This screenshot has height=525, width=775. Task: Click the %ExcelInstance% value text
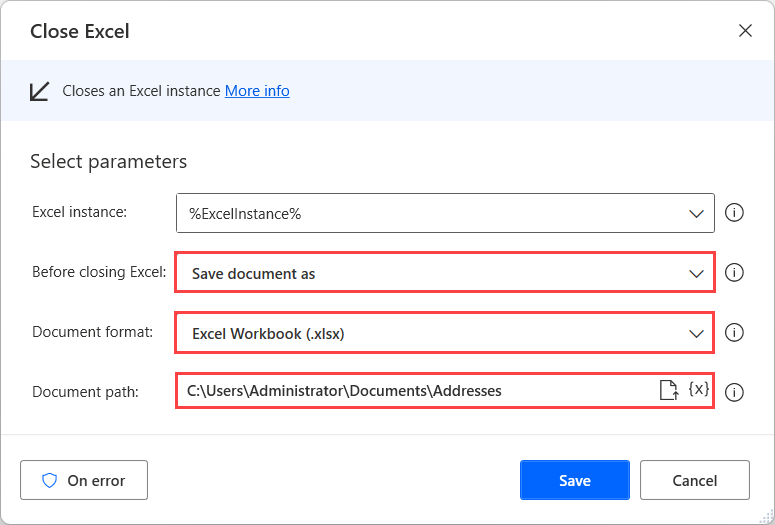tap(245, 214)
